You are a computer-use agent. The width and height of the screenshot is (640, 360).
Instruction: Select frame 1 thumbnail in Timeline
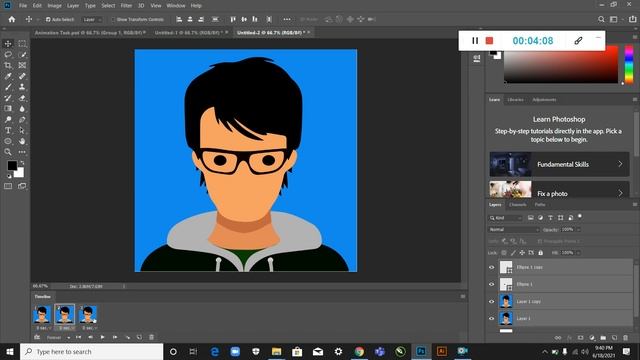pyautogui.click(x=42, y=315)
